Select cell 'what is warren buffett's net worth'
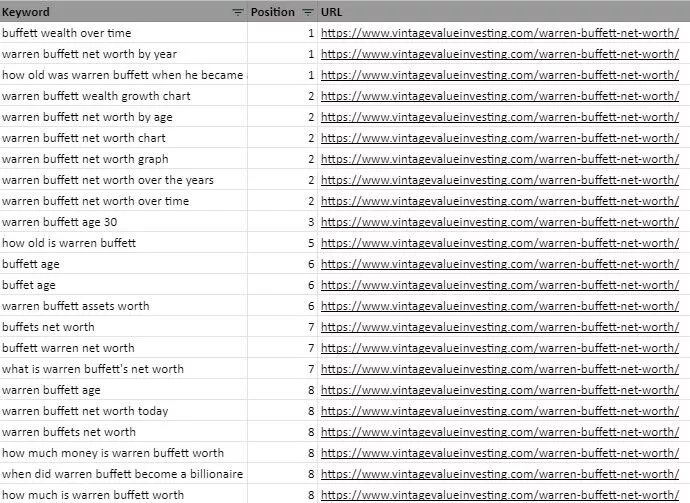690x503 pixels. click(x=124, y=369)
